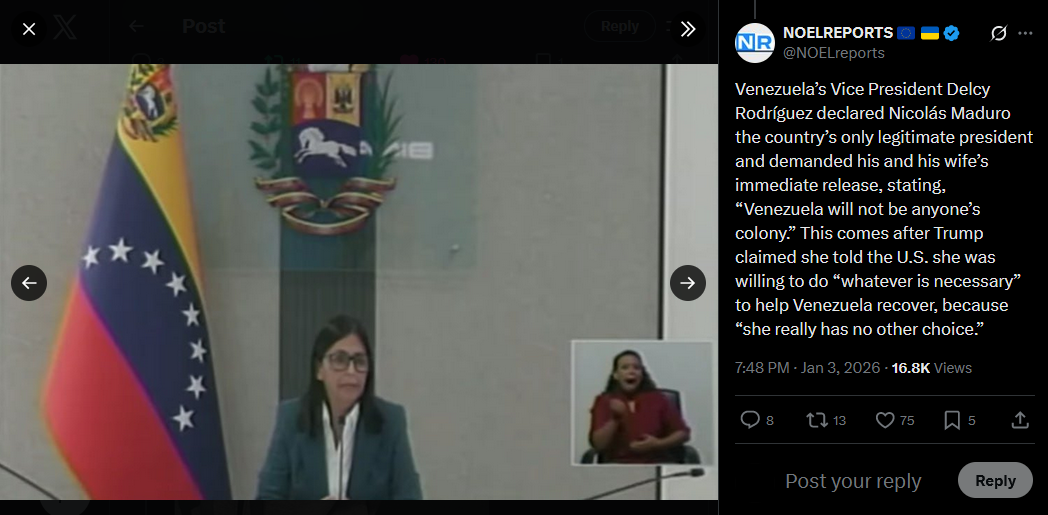This screenshot has width=1048, height=515.
Task: Click the dimmed back arrow beside Post
Action: click(x=136, y=26)
